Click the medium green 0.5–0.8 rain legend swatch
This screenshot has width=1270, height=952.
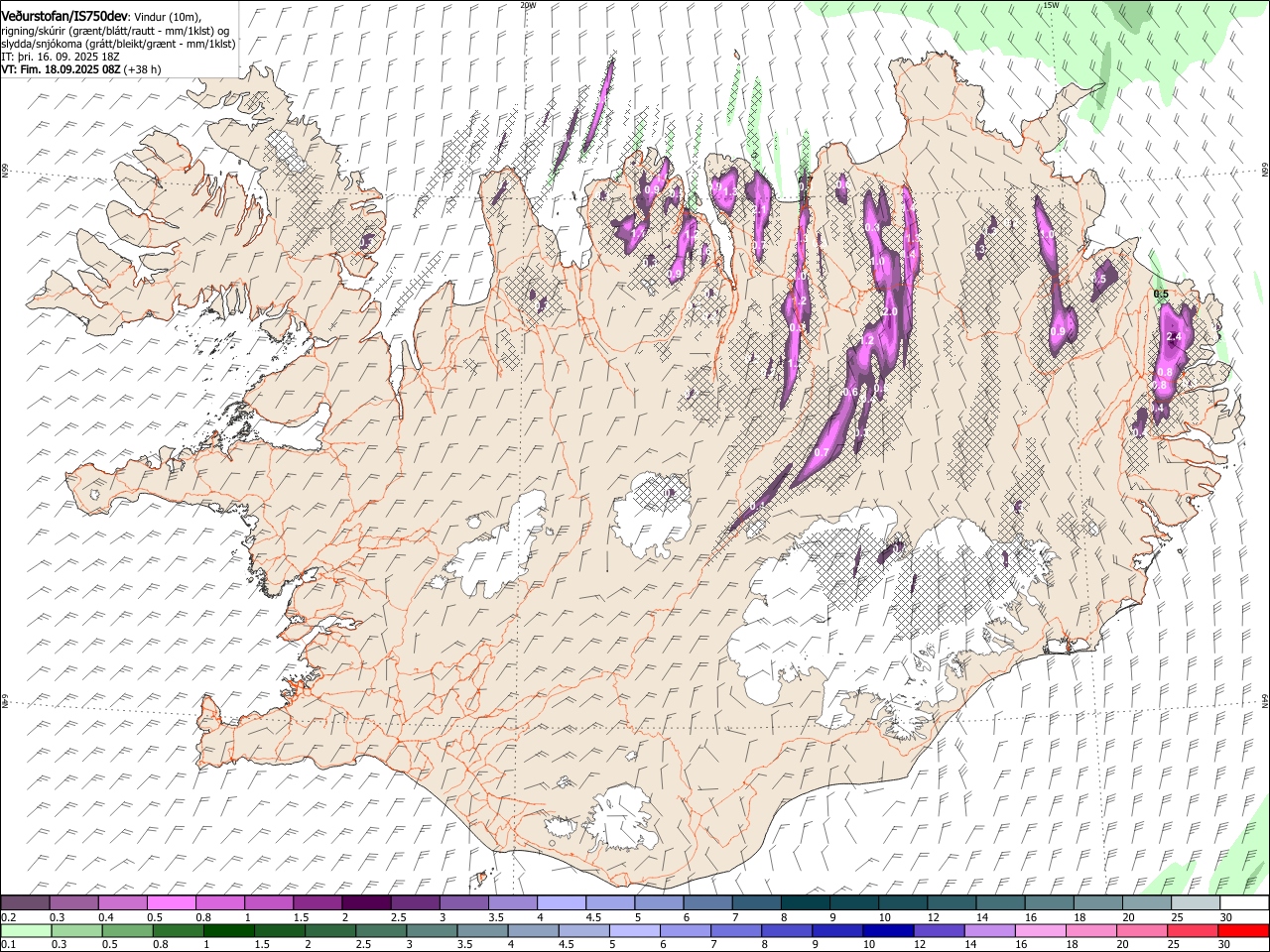click(128, 931)
